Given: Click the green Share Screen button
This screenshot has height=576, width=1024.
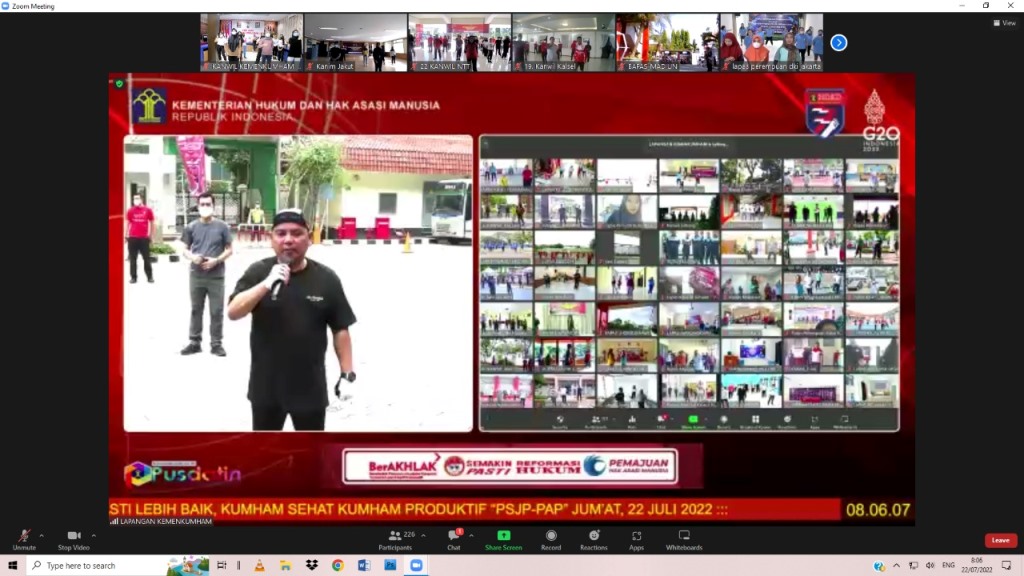Looking at the screenshot, I should pos(503,538).
